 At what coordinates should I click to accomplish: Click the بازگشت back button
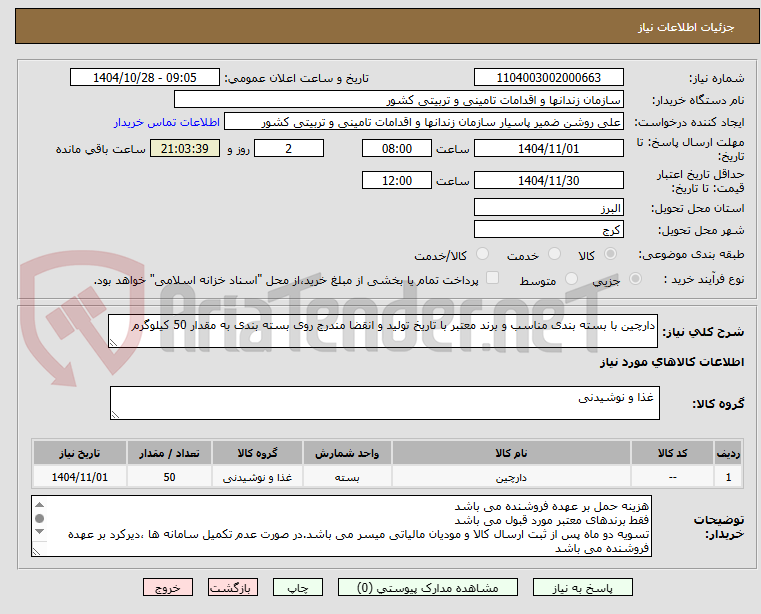(x=232, y=587)
